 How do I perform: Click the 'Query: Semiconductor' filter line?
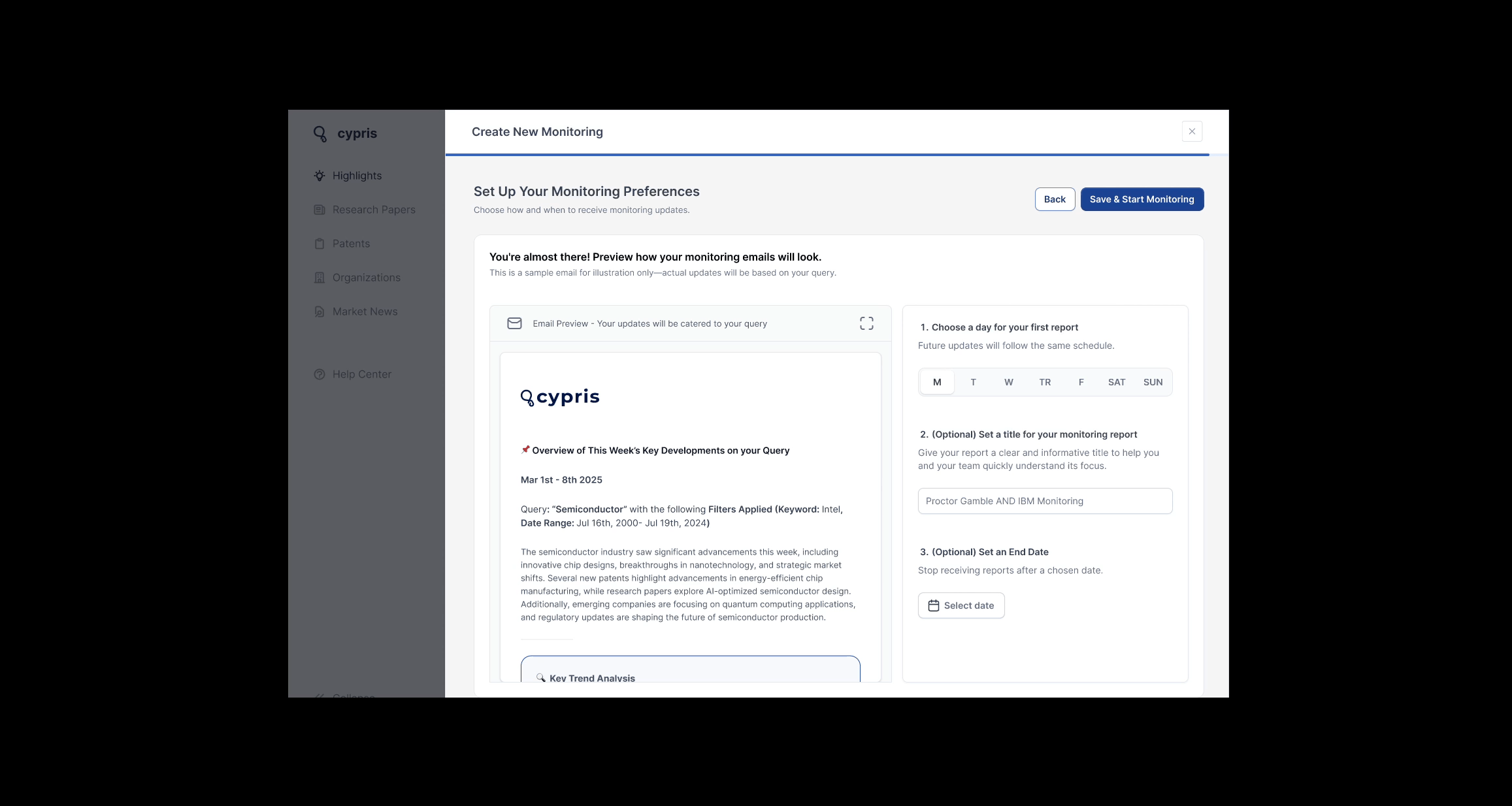682,516
